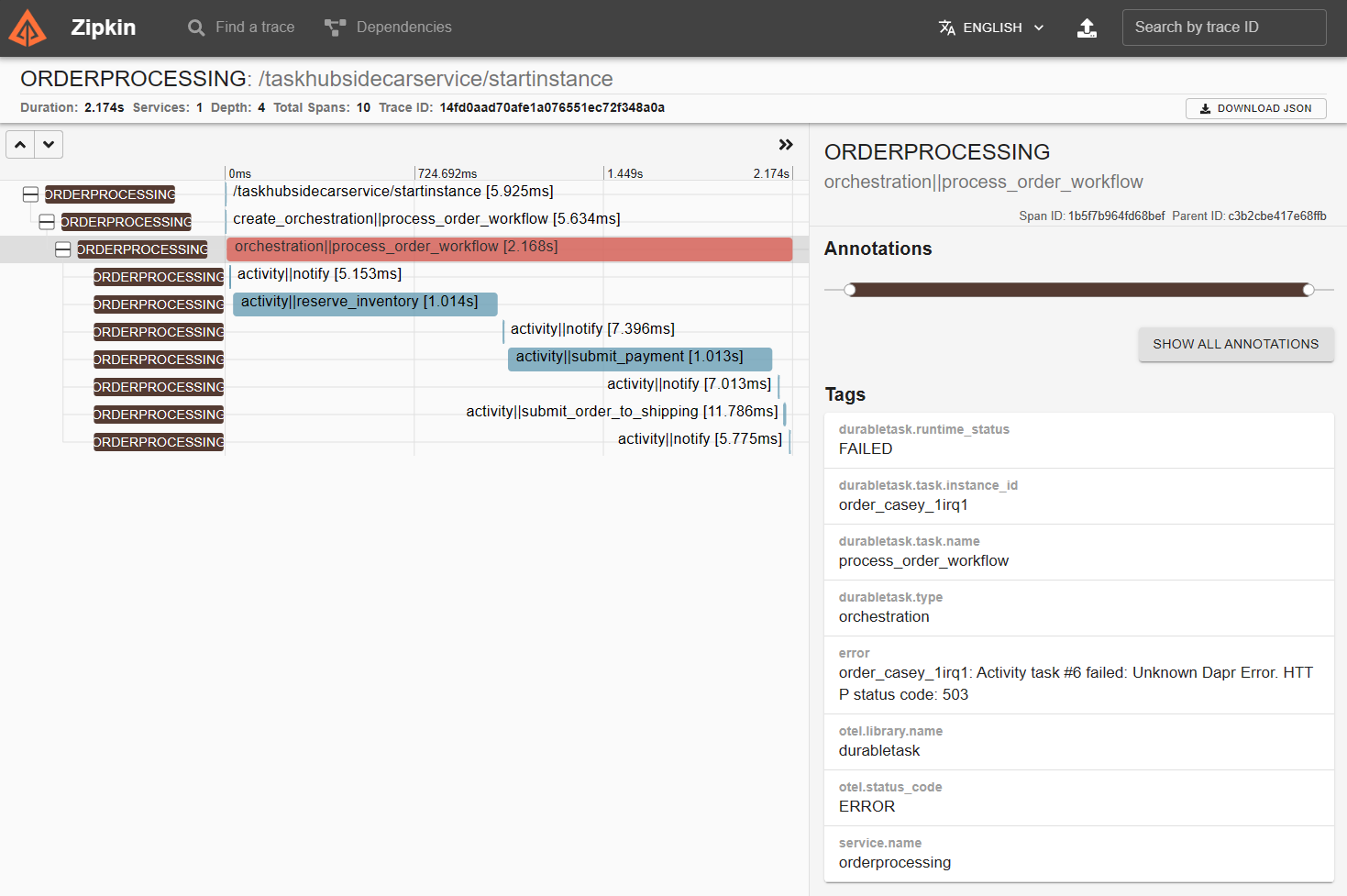1347x896 pixels.
Task: Click the DOWNLOAD JSON button
Action: pyautogui.click(x=1256, y=108)
